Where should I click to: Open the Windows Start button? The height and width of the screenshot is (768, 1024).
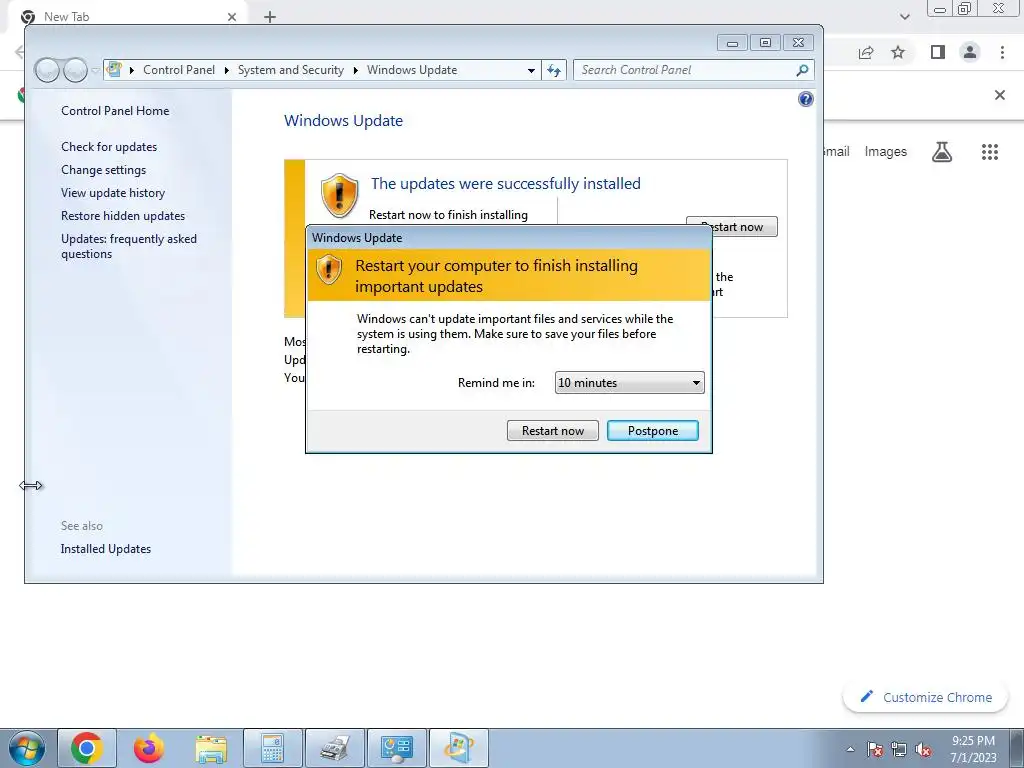pyautogui.click(x=27, y=748)
